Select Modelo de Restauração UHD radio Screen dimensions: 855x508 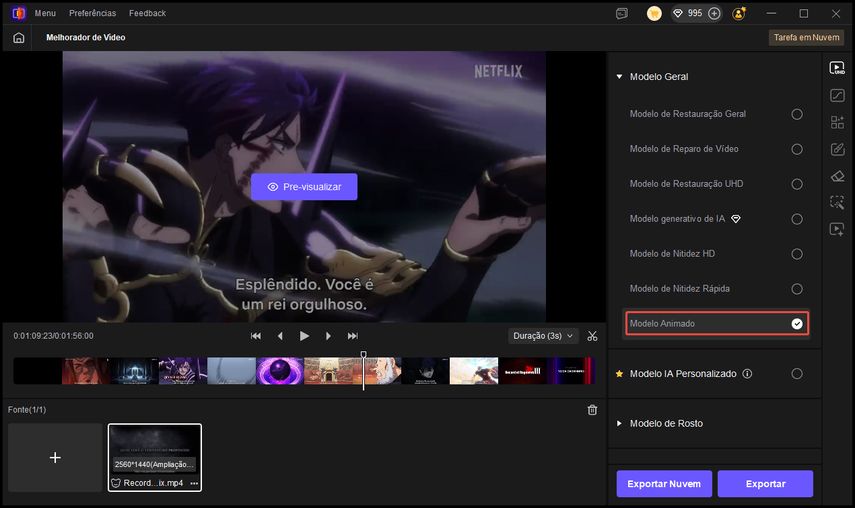[x=797, y=184]
